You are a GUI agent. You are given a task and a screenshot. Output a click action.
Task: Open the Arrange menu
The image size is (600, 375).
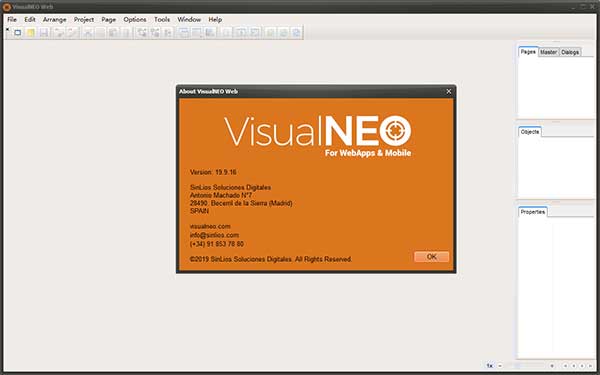click(x=55, y=20)
